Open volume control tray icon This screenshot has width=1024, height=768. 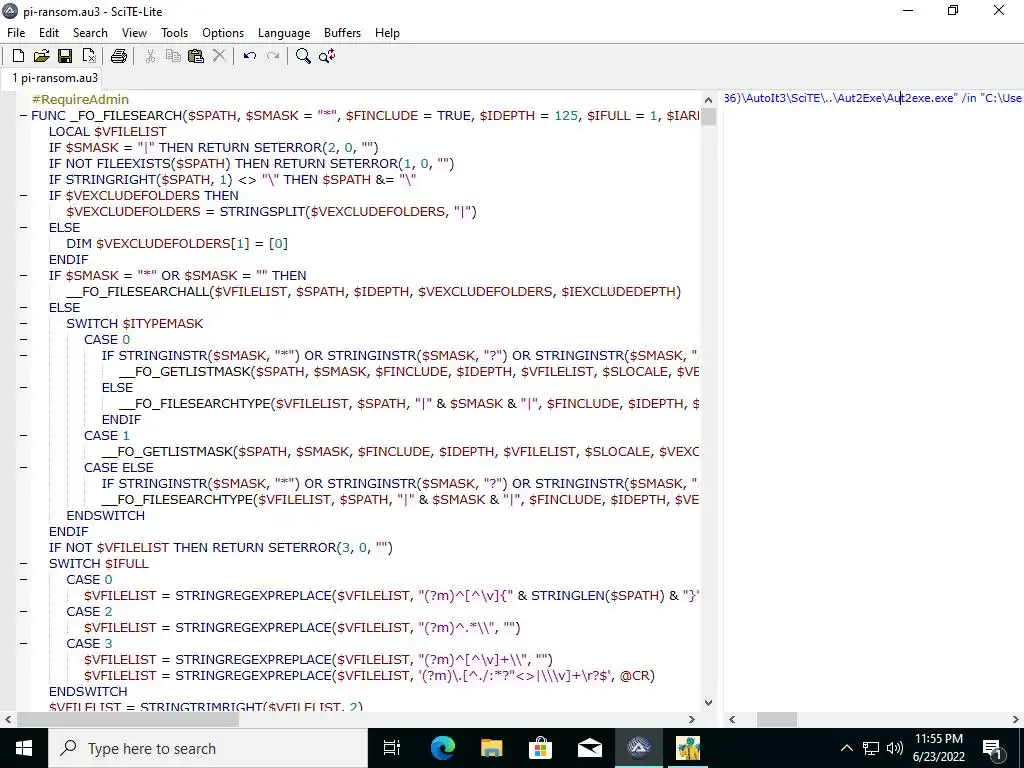coord(895,748)
